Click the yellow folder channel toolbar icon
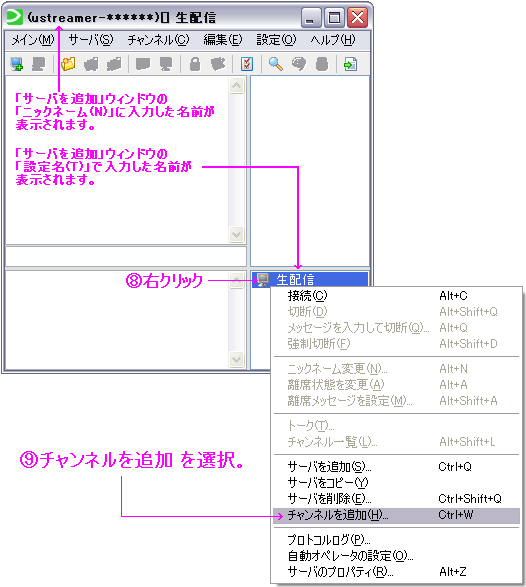526x587 pixels. tap(69, 64)
